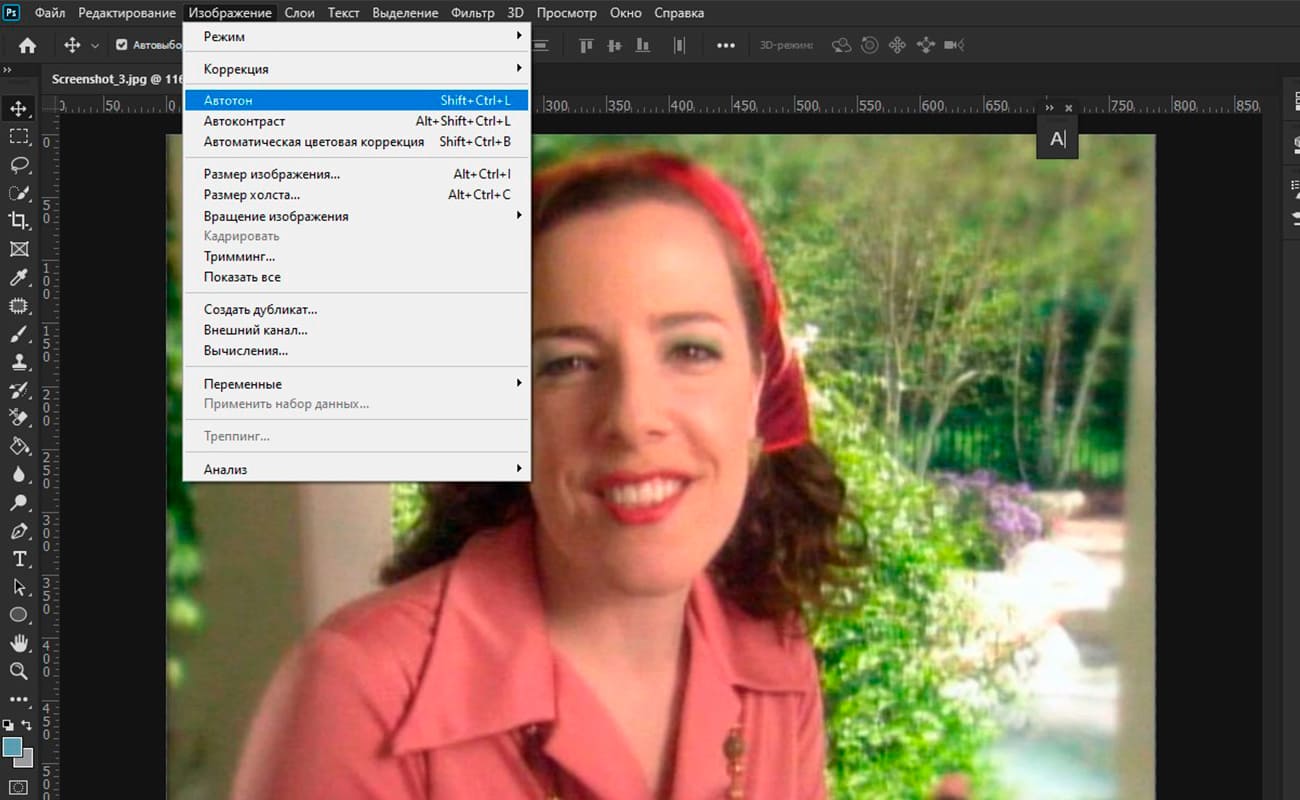
Task: Expand the Вращение изображения submenu
Action: click(357, 216)
